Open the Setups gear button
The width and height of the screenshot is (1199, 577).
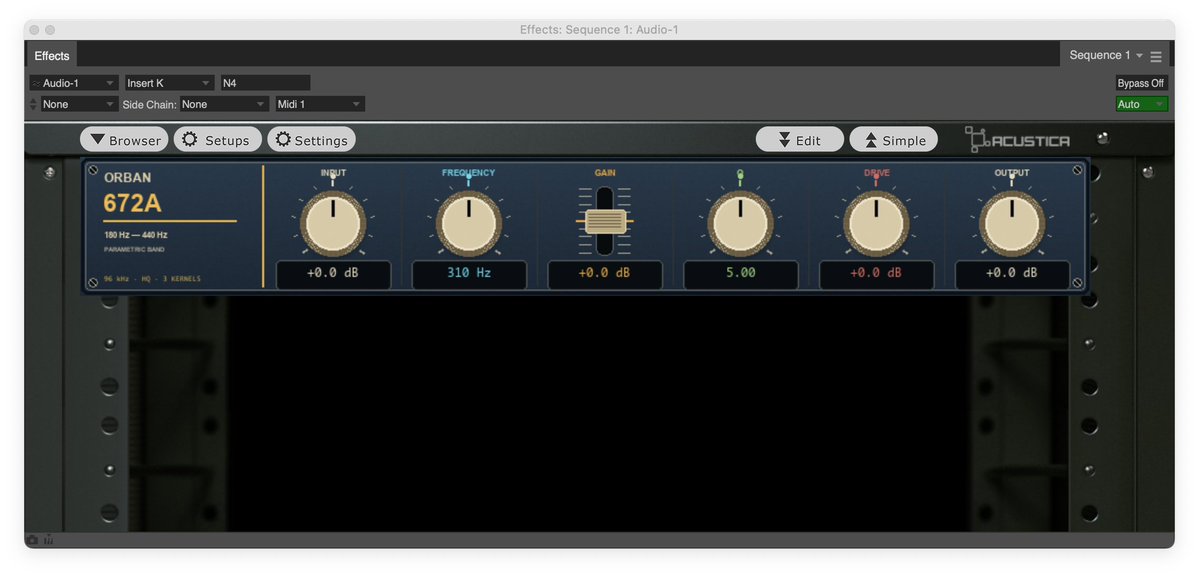pyautogui.click(x=218, y=140)
